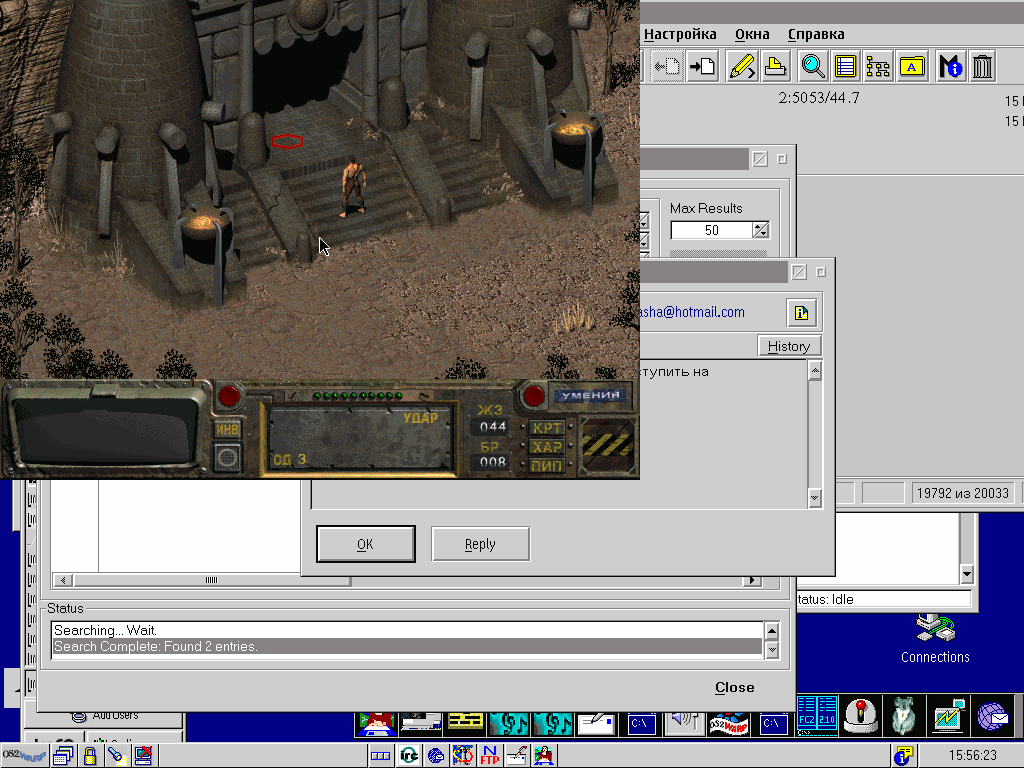This screenshot has width=1024, height=768.
Task: Click the M info toolbar icon
Action: pos(950,66)
